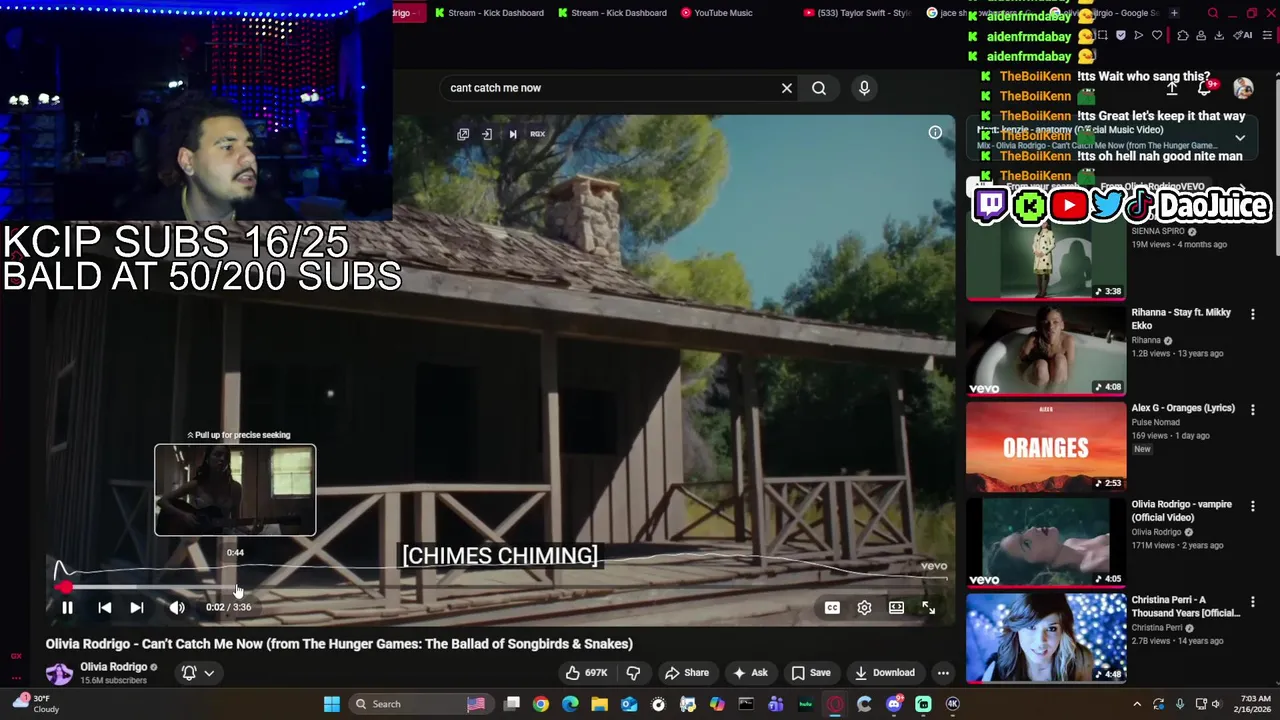Switch to the Taylor Swift browser tab
The image size is (1280, 720).
point(859,13)
